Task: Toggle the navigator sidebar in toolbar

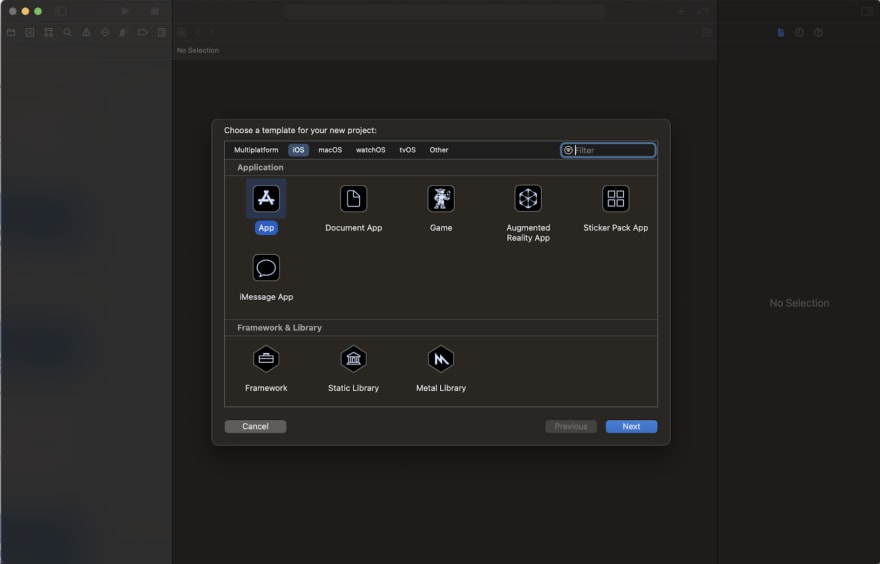Action: [x=61, y=11]
